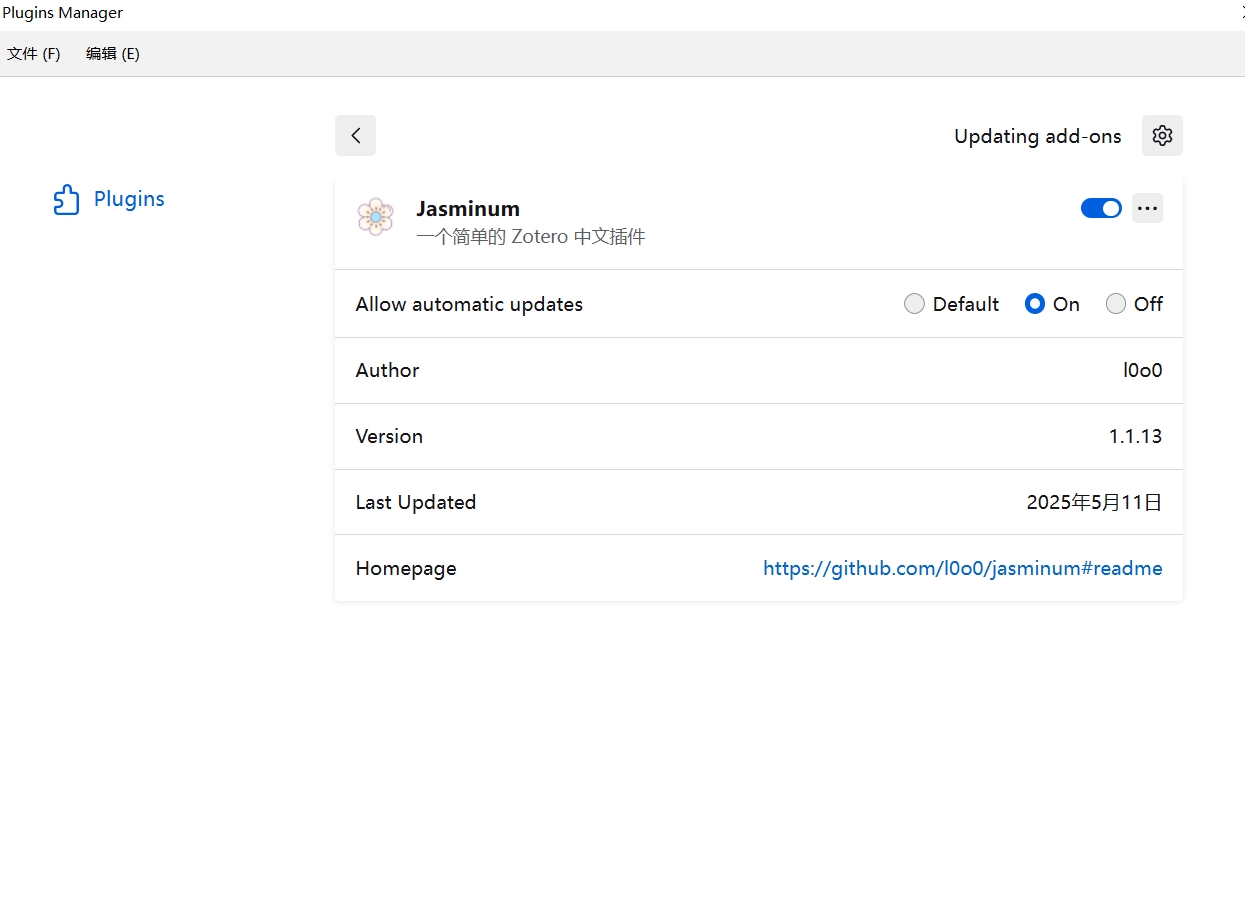Image resolution: width=1245 pixels, height=905 pixels.
Task: Click the Author row label
Action: (387, 370)
